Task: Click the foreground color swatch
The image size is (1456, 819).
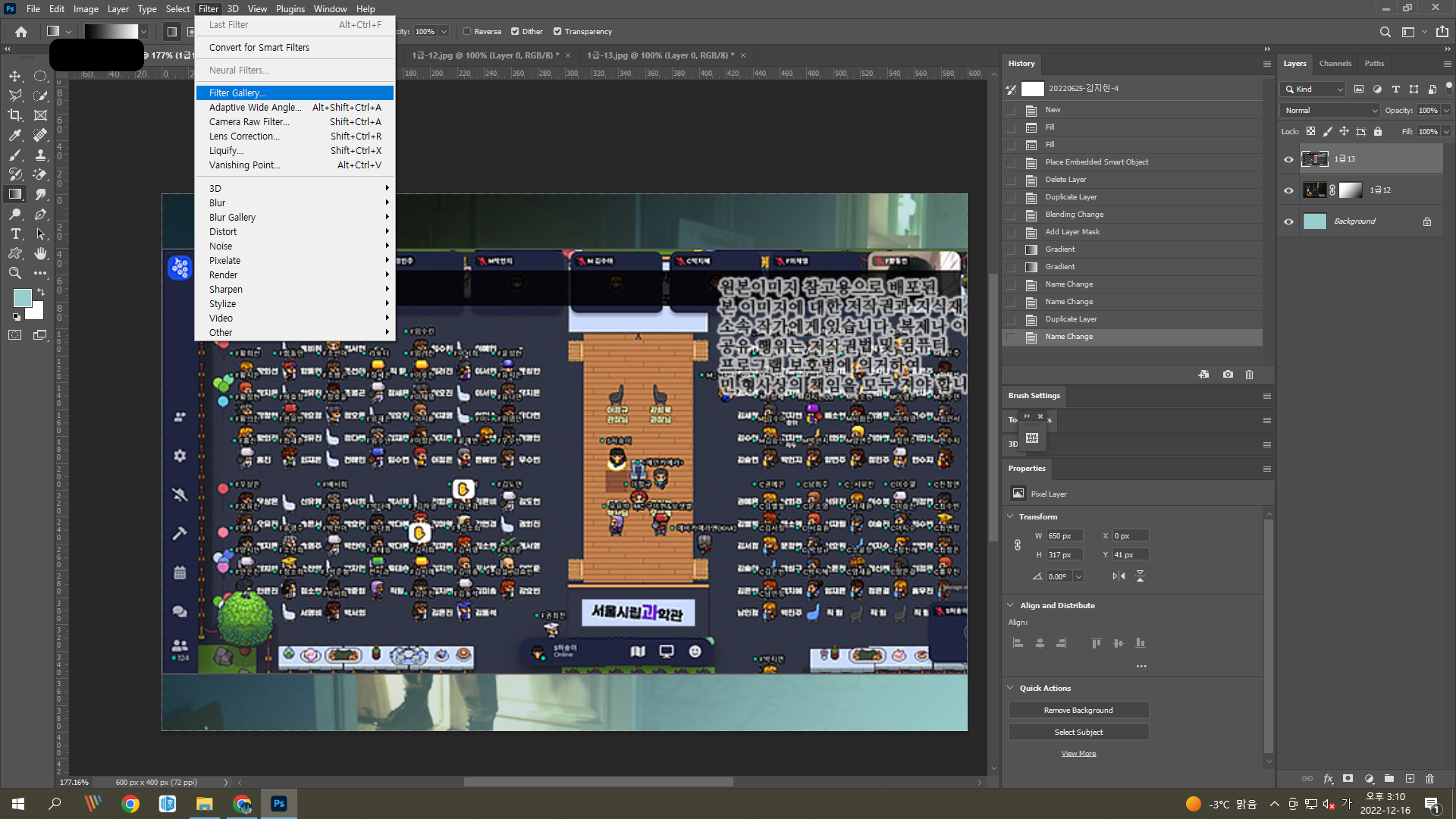Action: coord(22,297)
